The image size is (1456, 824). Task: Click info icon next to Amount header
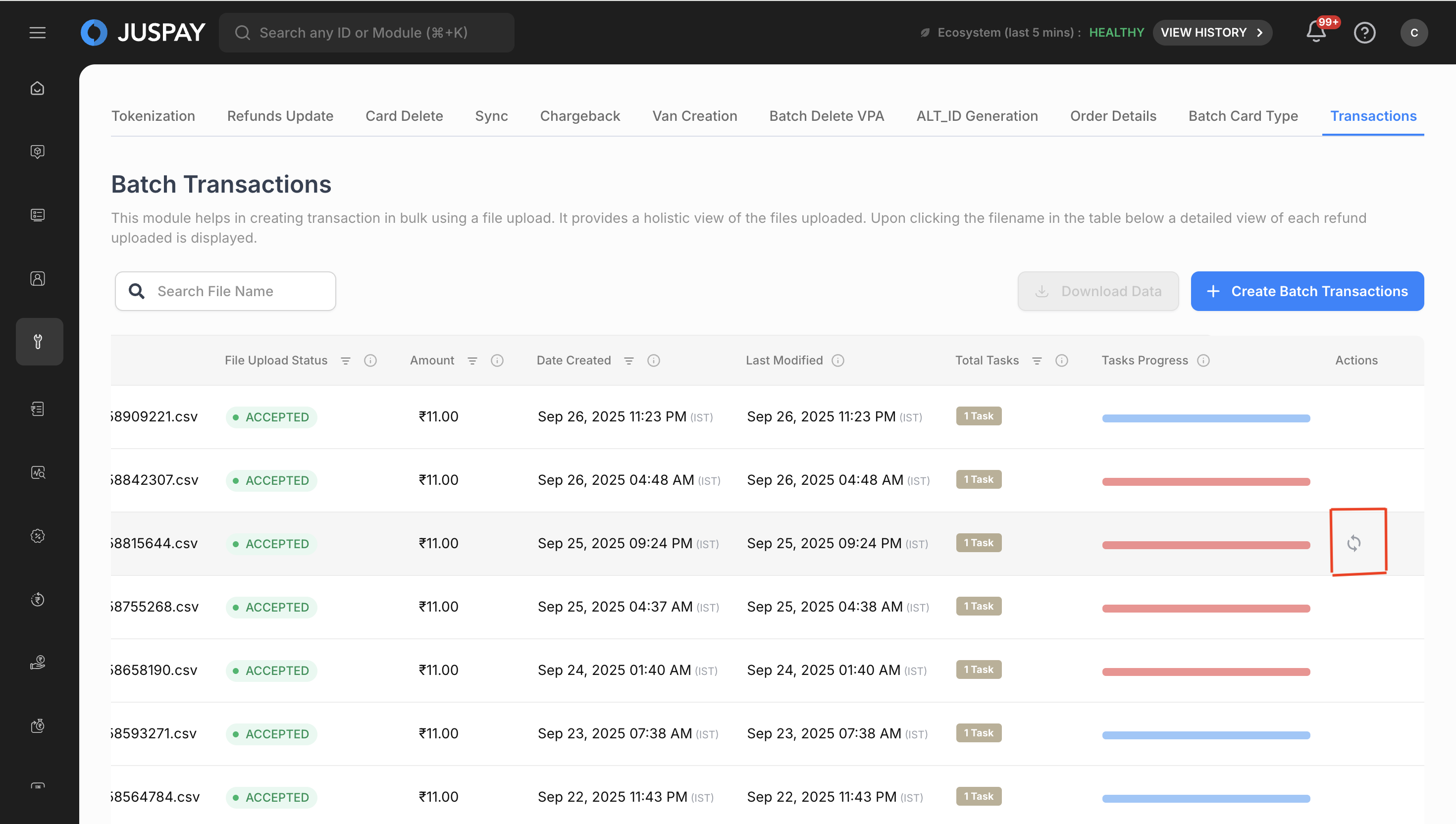(497, 360)
